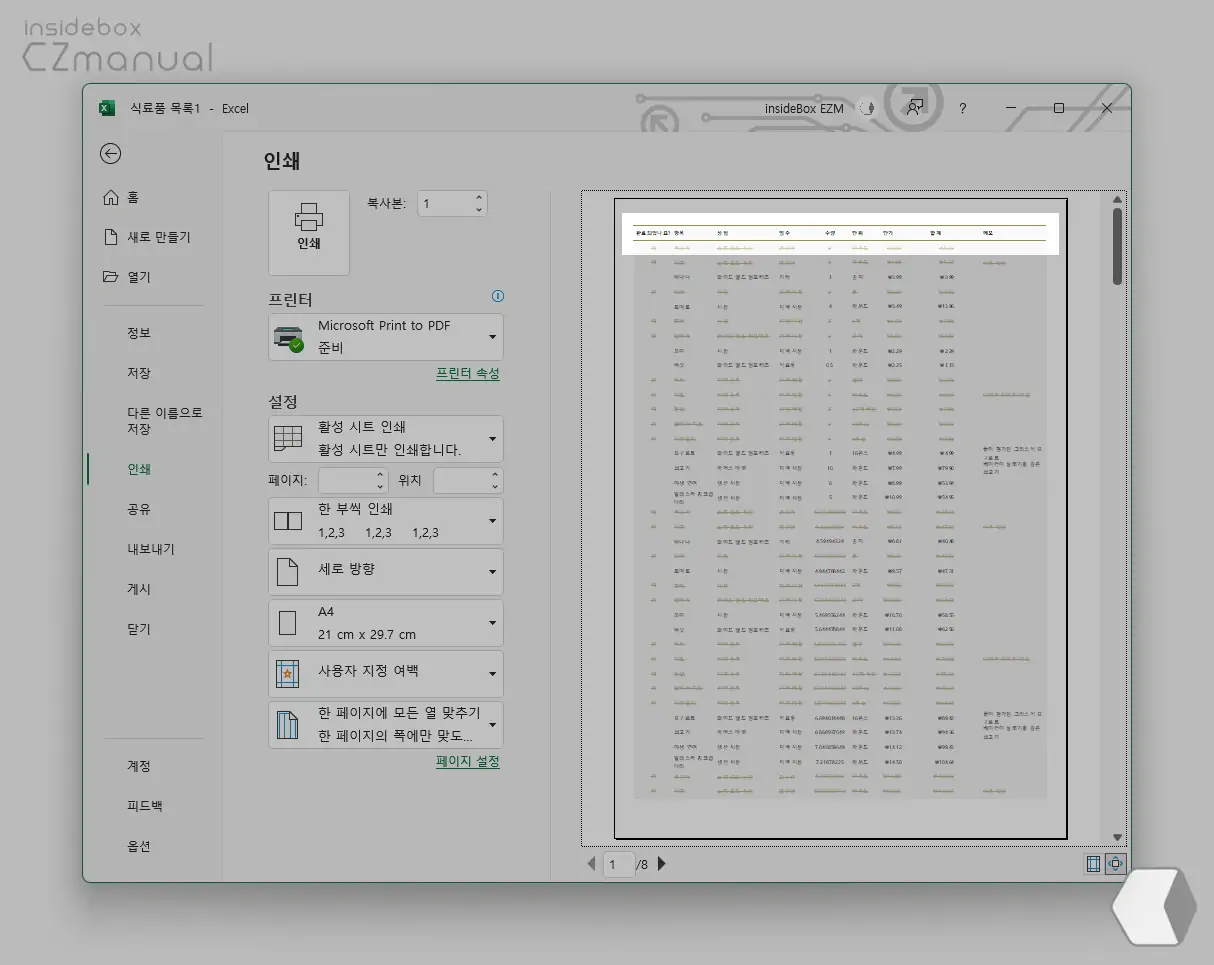1214x965 pixels.
Task: Open the Printer Properties link
Action: point(467,373)
